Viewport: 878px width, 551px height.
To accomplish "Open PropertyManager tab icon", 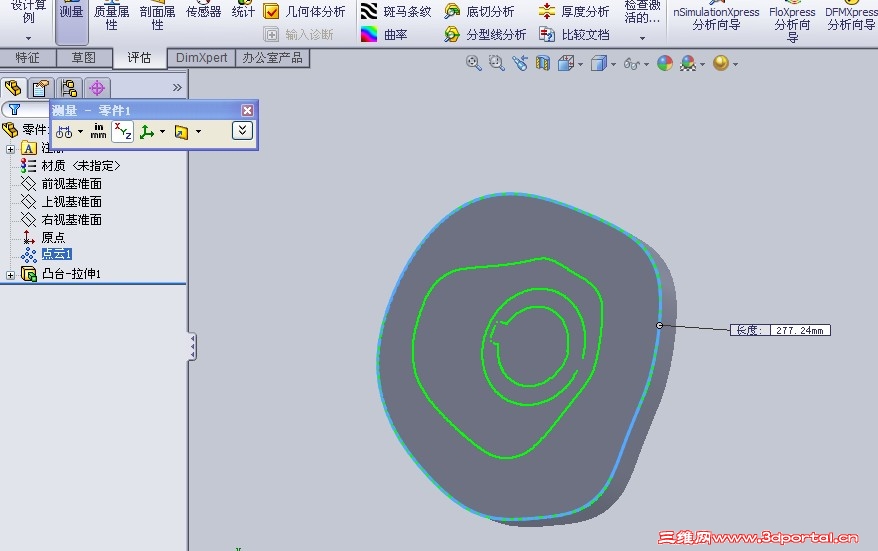I will [41, 88].
